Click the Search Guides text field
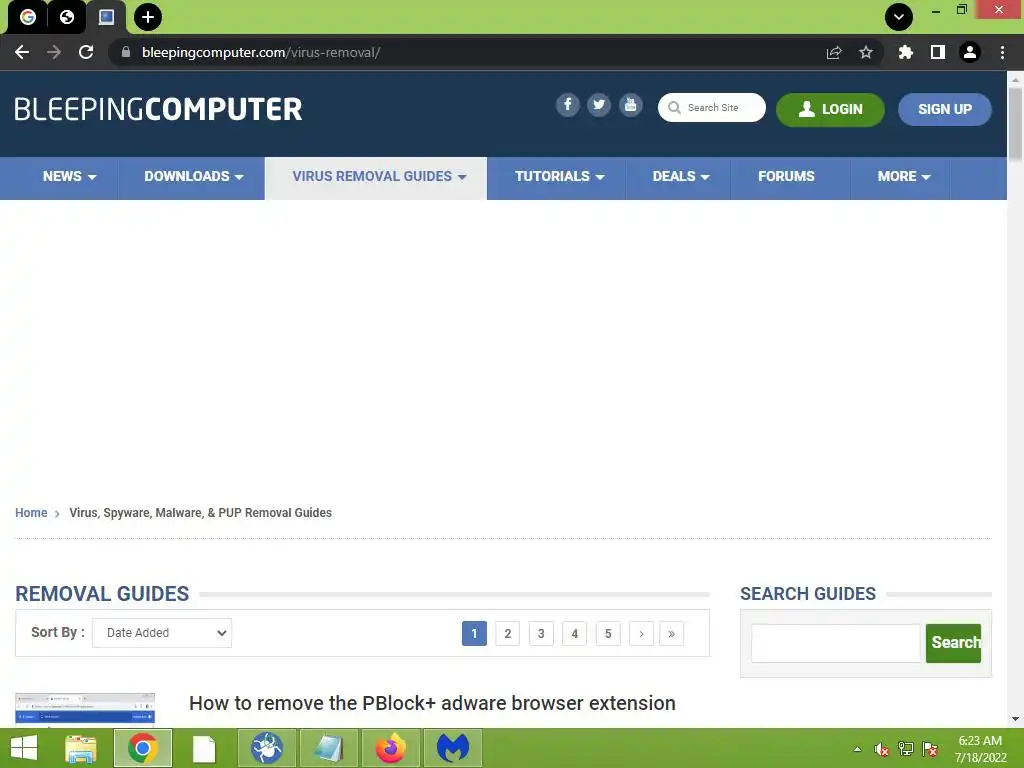1024x768 pixels. click(835, 643)
